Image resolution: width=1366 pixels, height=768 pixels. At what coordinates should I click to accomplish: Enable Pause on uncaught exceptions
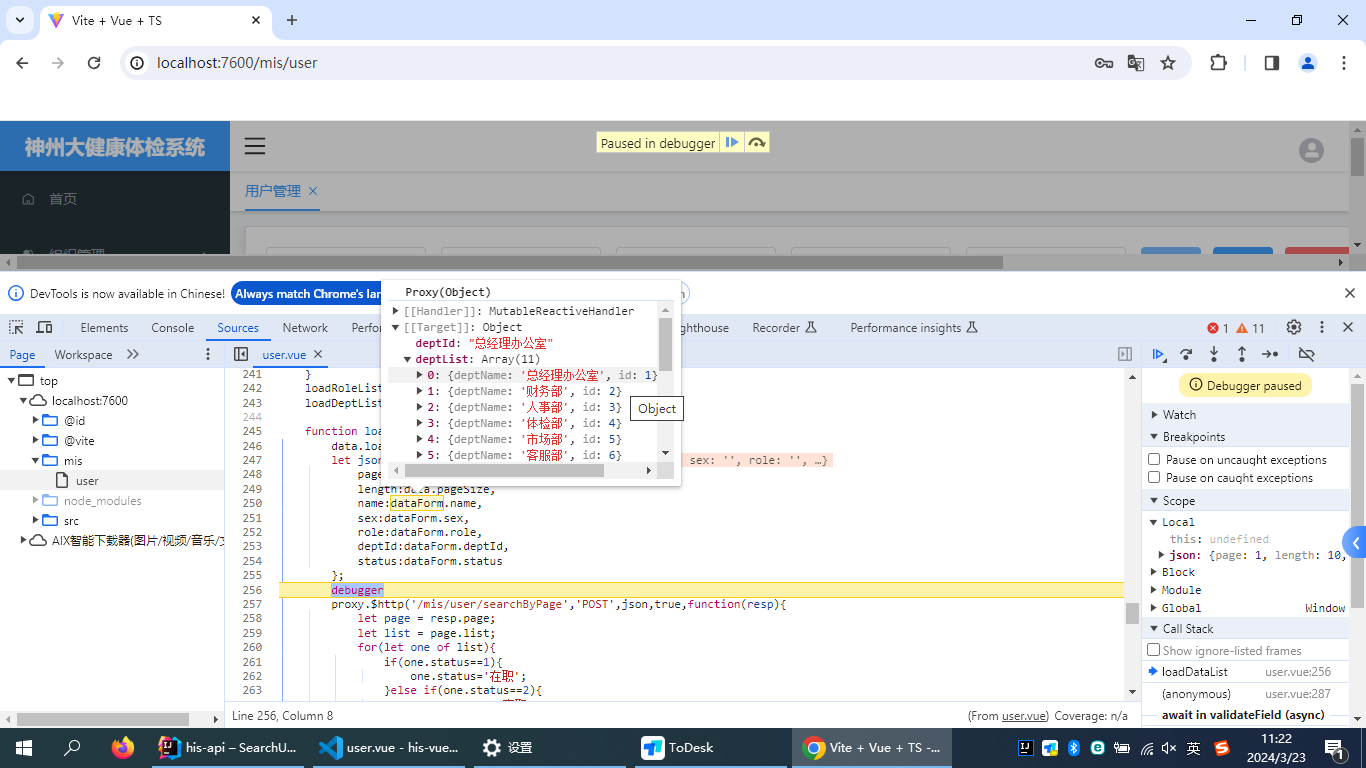pyautogui.click(x=1154, y=459)
